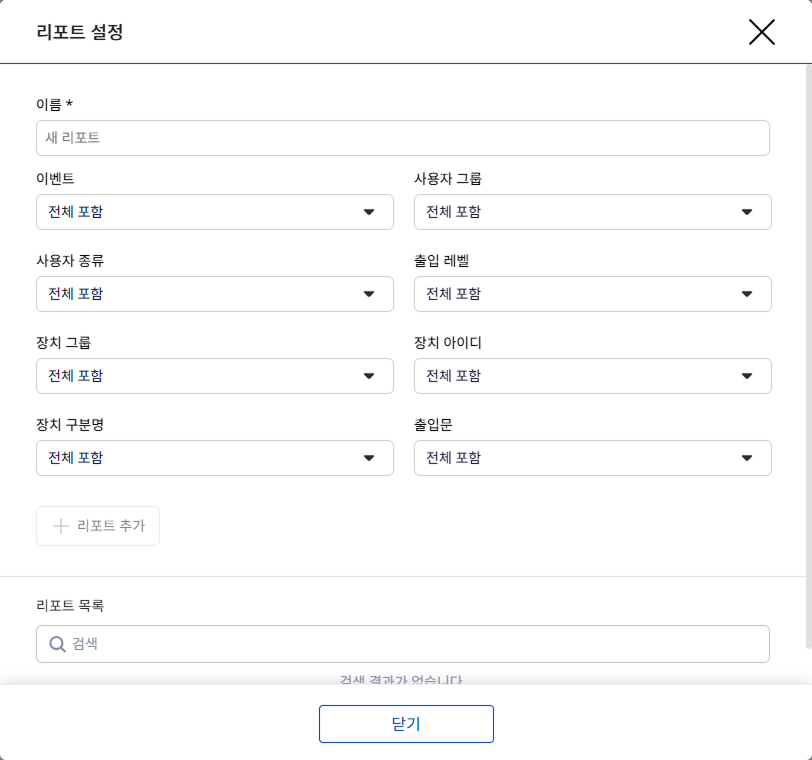
Task: Click the 이벤트 dropdown arrow icon
Action: click(369, 212)
